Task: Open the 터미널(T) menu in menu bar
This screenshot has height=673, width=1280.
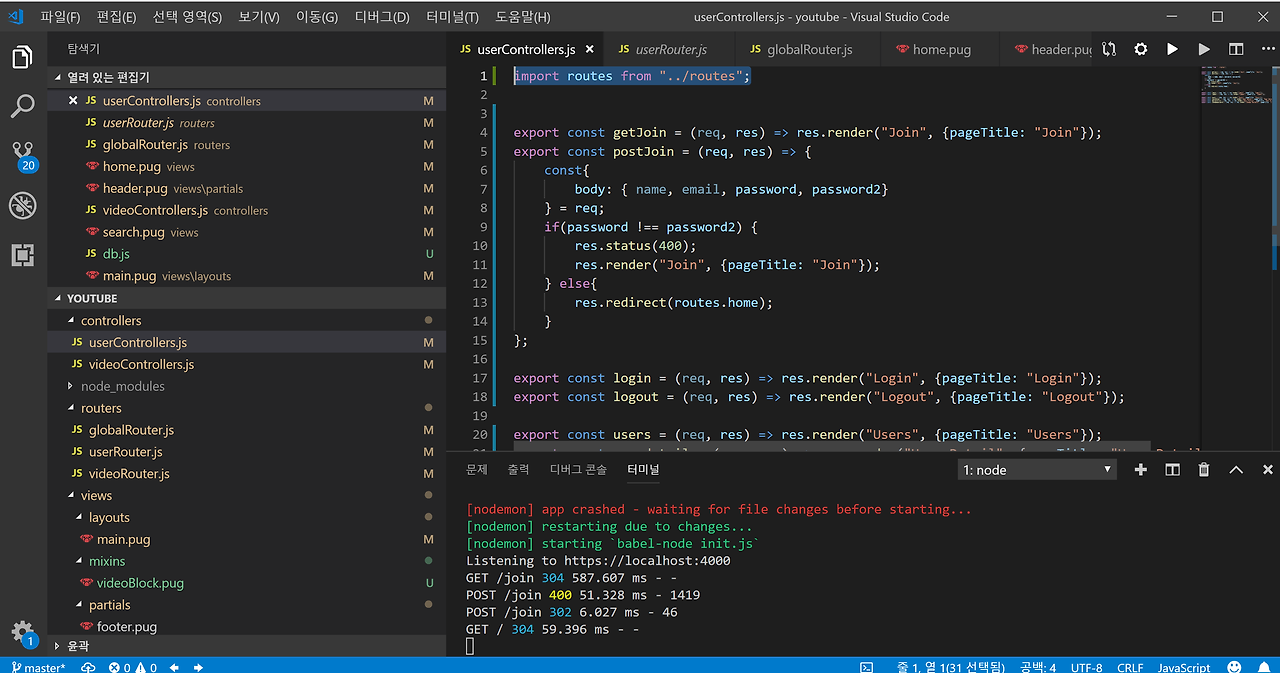Action: point(452,17)
